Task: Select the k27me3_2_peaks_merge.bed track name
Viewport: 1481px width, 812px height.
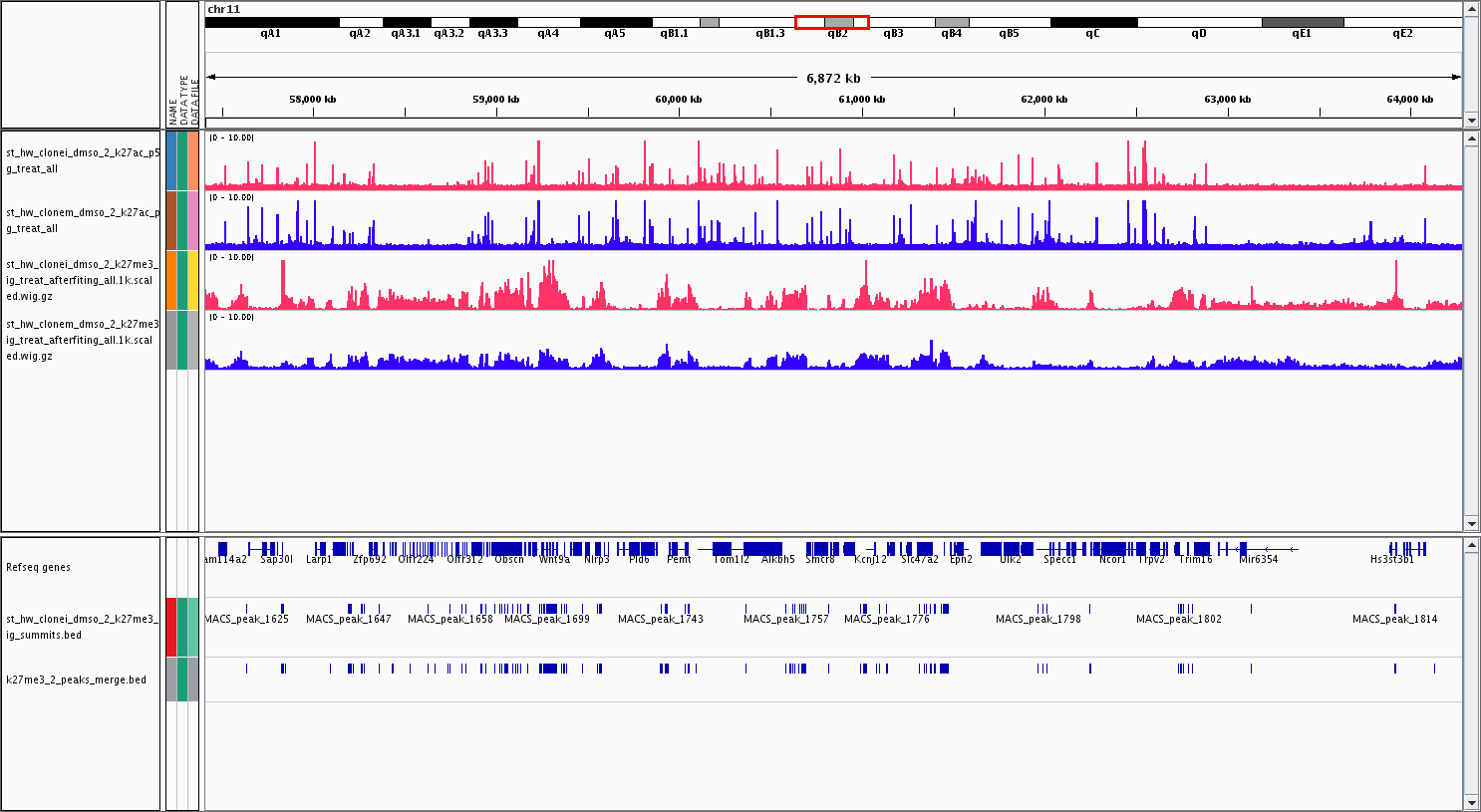Action: pyautogui.click(x=77, y=679)
